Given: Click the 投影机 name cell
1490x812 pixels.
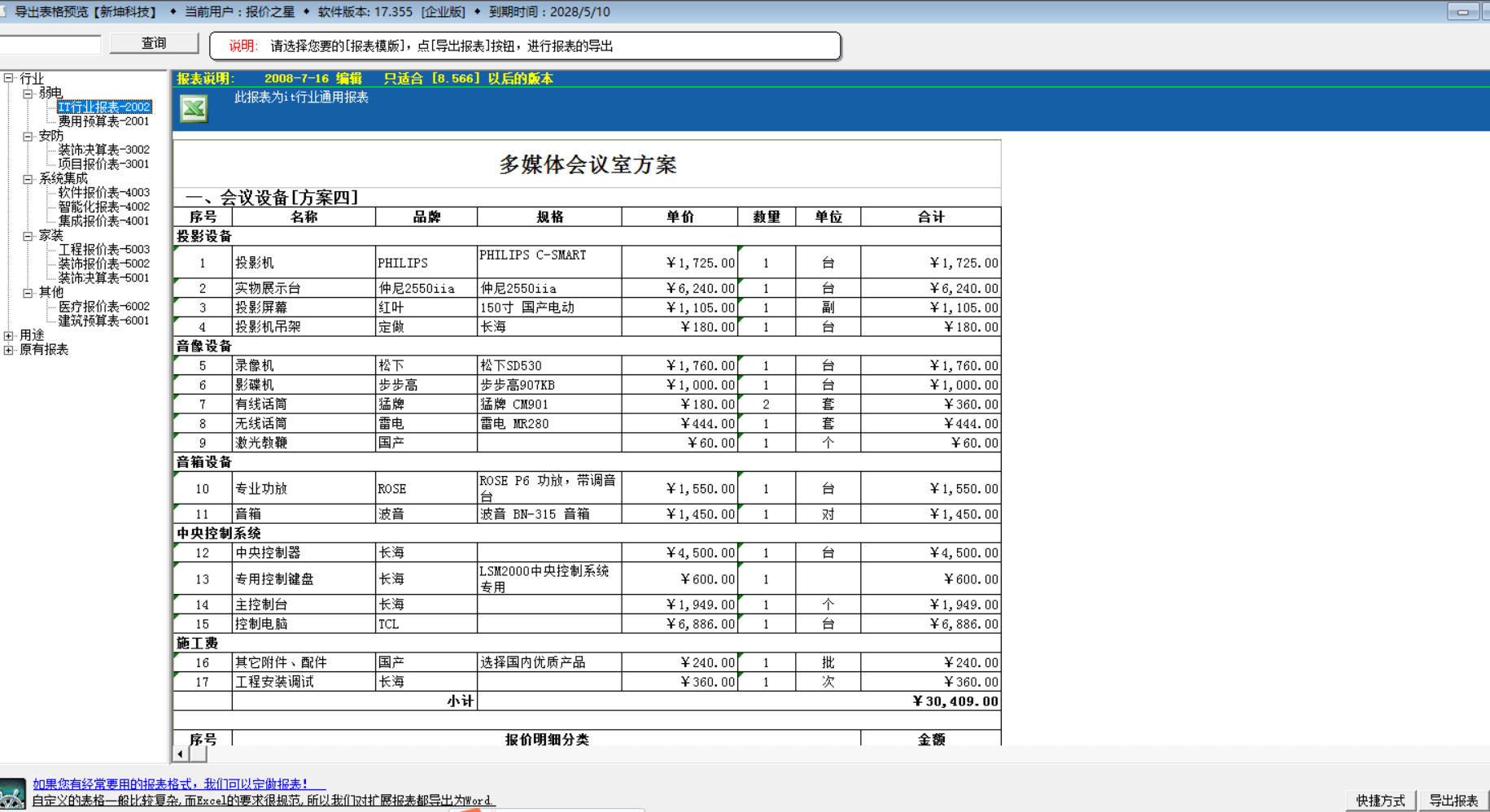Looking at the screenshot, I should tap(304, 263).
